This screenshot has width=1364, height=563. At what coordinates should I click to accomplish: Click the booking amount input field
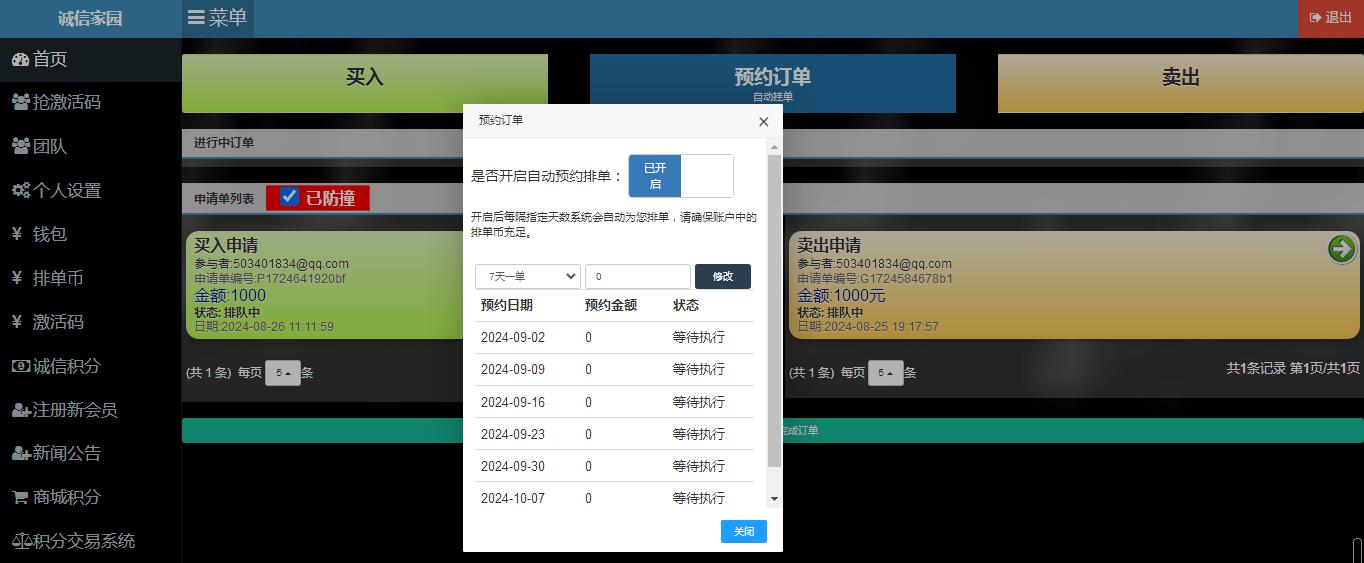point(637,276)
